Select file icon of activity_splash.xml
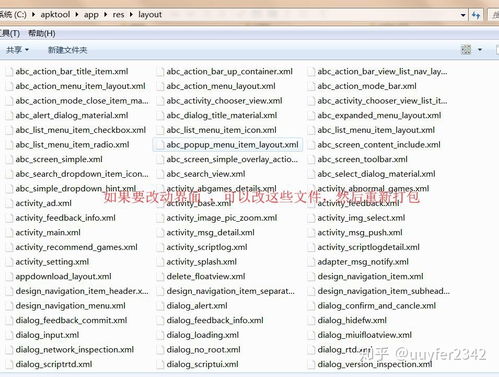This screenshot has width=499, height=377. click(x=160, y=262)
